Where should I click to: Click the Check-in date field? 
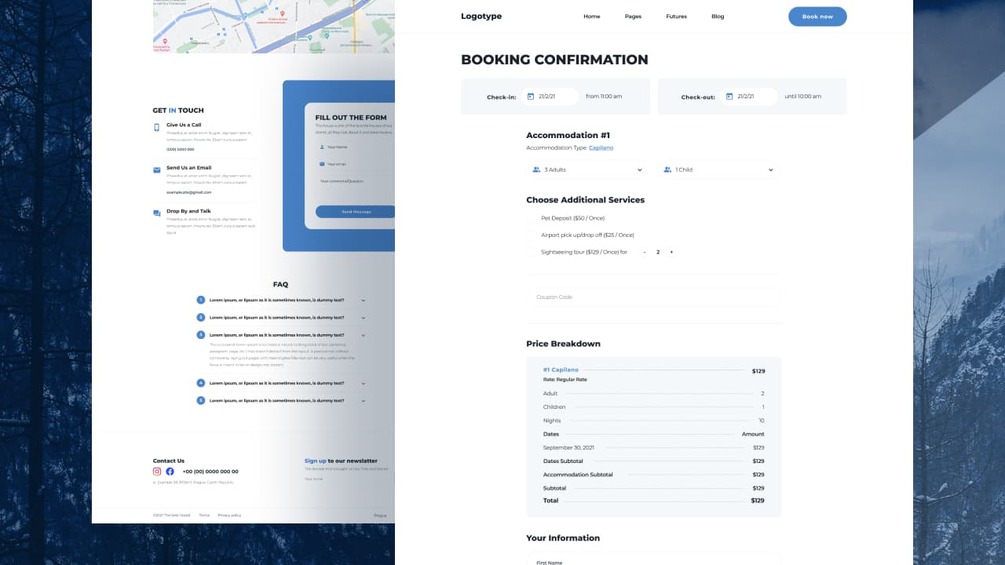click(x=550, y=97)
